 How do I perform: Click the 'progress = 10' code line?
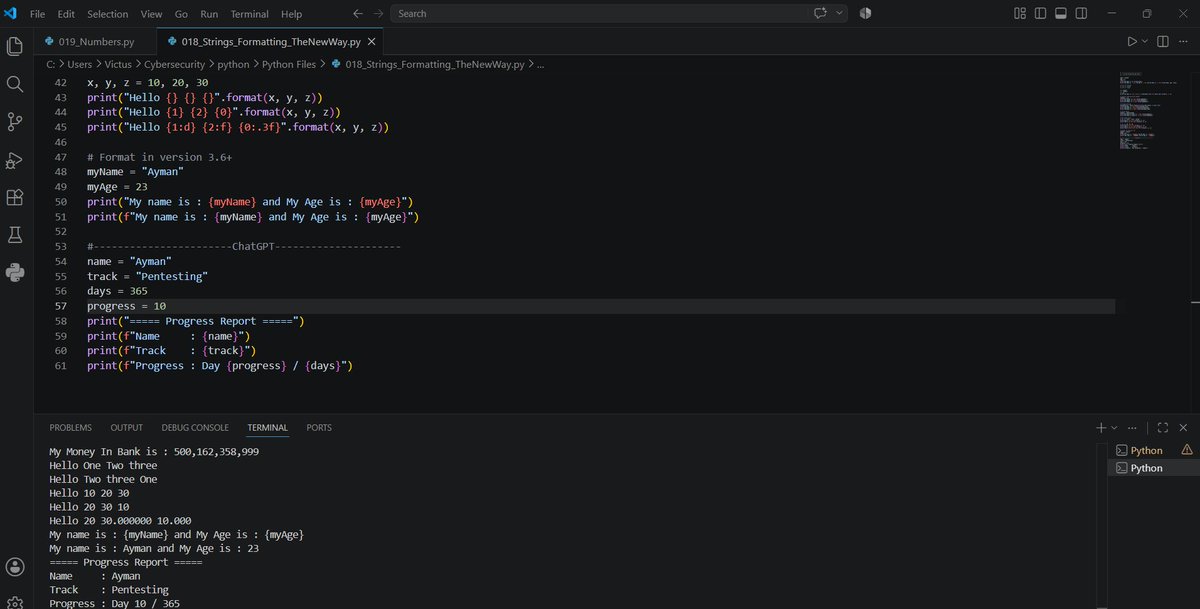(126, 306)
